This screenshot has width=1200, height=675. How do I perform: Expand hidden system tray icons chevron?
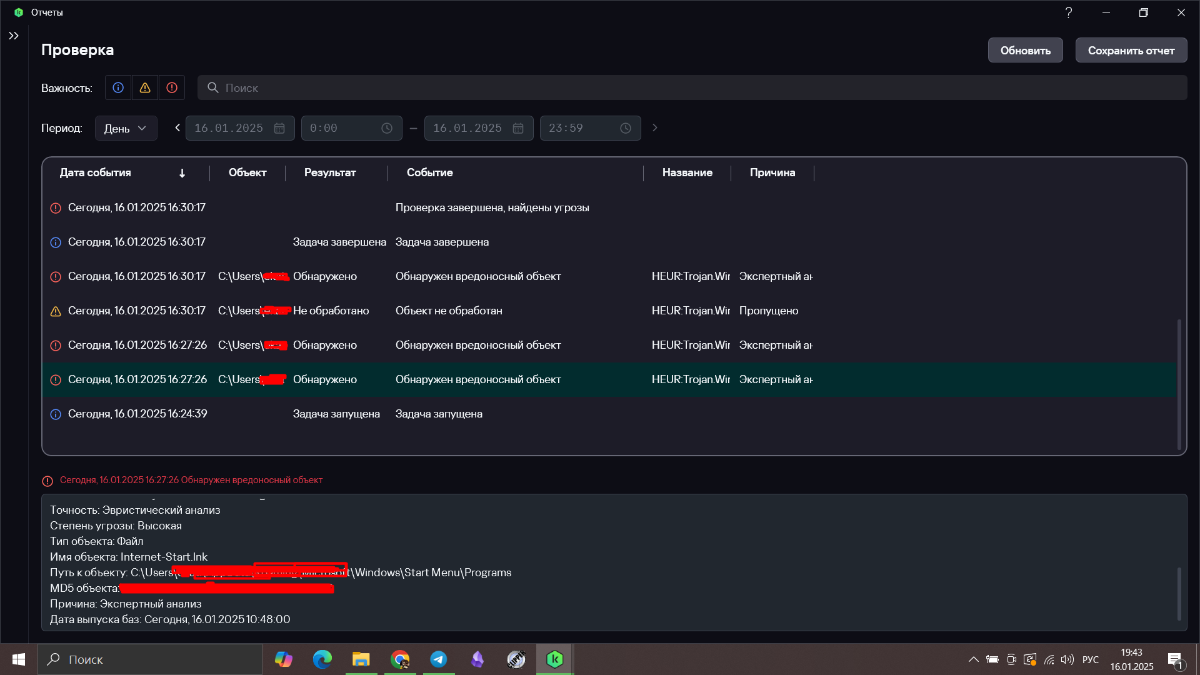point(973,660)
